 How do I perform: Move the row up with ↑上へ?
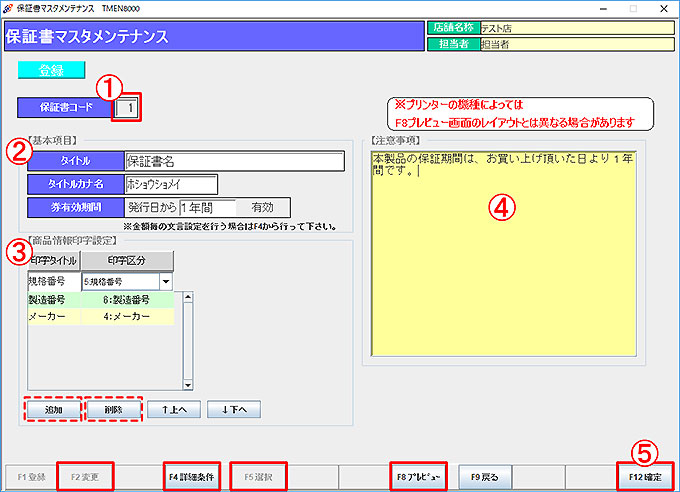(174, 410)
